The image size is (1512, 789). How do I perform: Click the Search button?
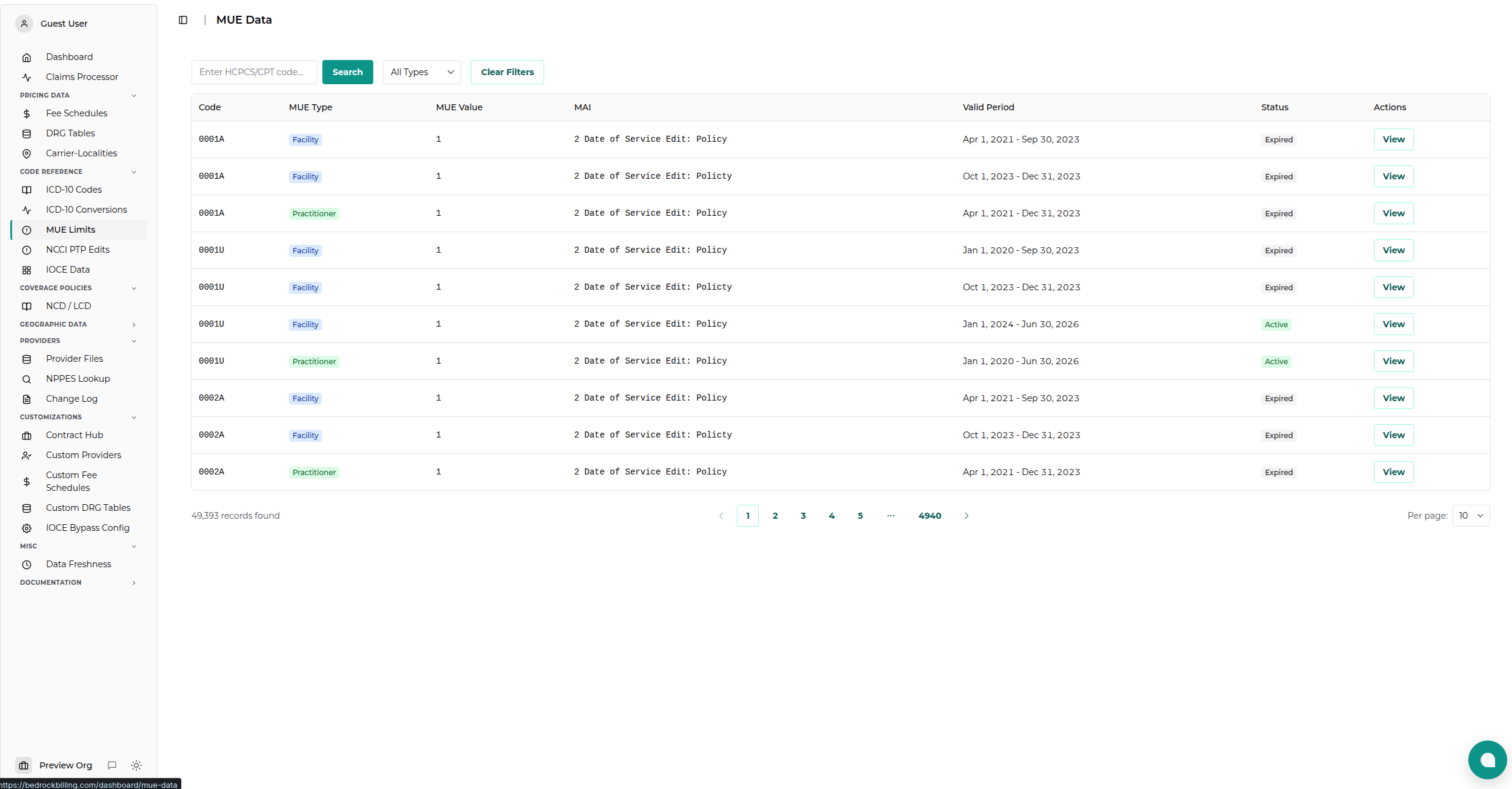(348, 72)
